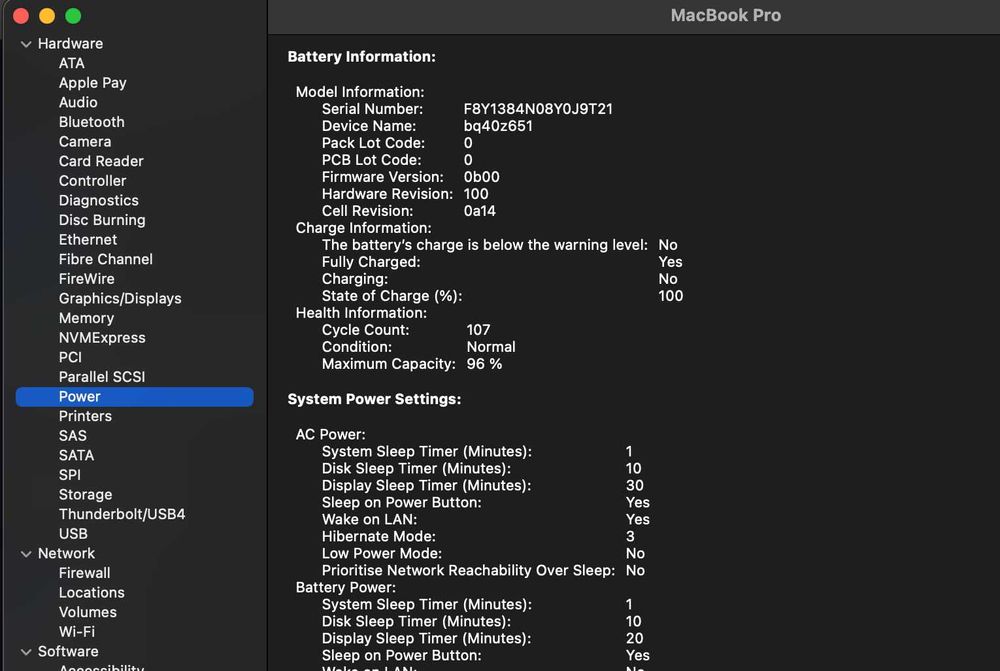Open the Card Reader entry
This screenshot has width=1000, height=671.
[x=101, y=161]
